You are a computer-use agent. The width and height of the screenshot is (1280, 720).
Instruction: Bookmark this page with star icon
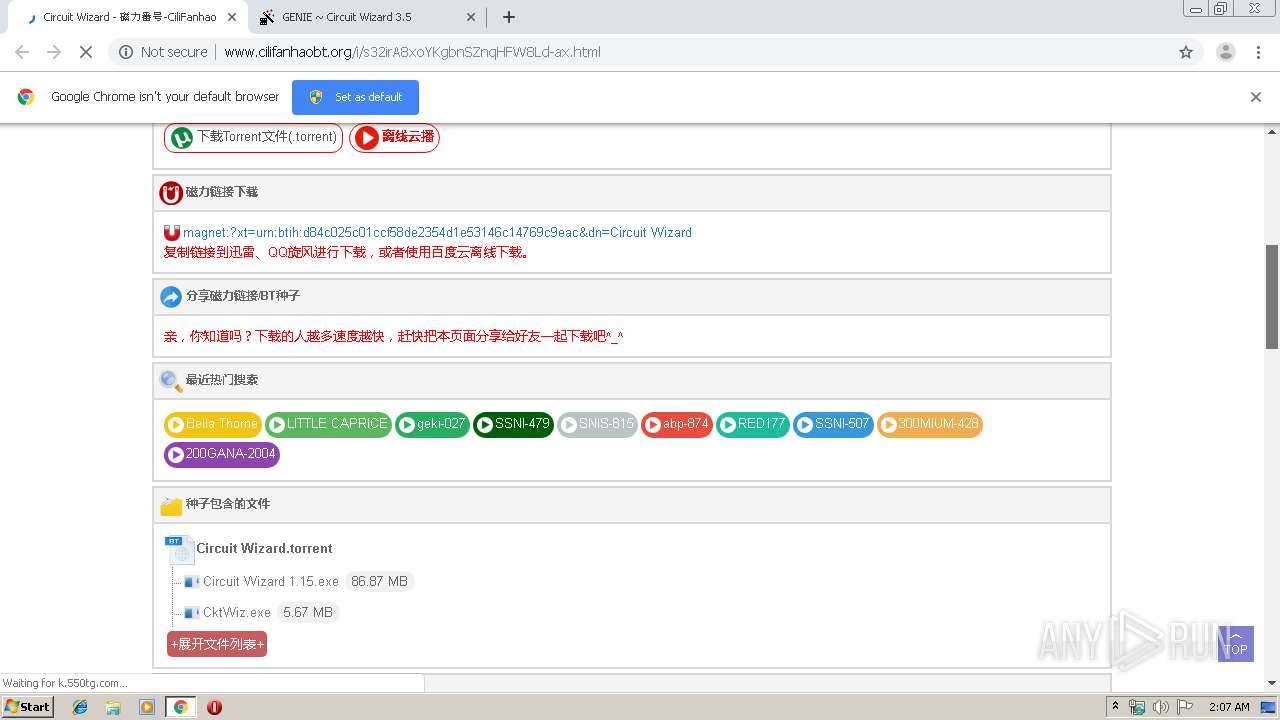(x=1186, y=52)
